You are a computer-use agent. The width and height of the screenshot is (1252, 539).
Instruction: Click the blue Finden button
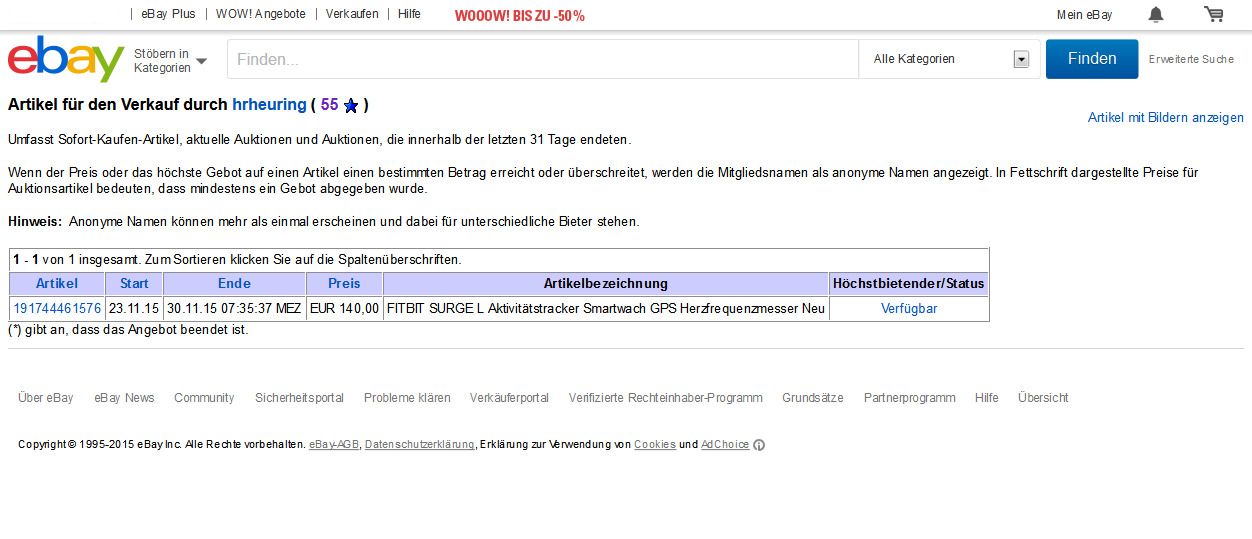click(x=1092, y=59)
